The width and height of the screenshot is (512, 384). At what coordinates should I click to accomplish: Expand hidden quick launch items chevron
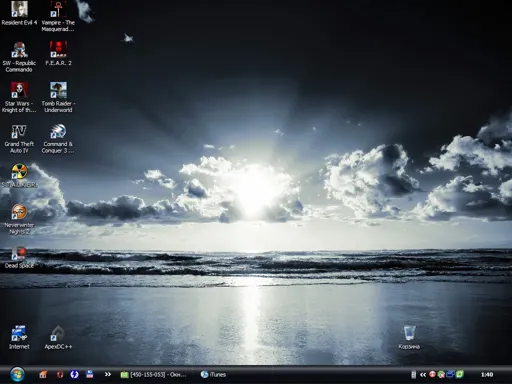click(108, 374)
